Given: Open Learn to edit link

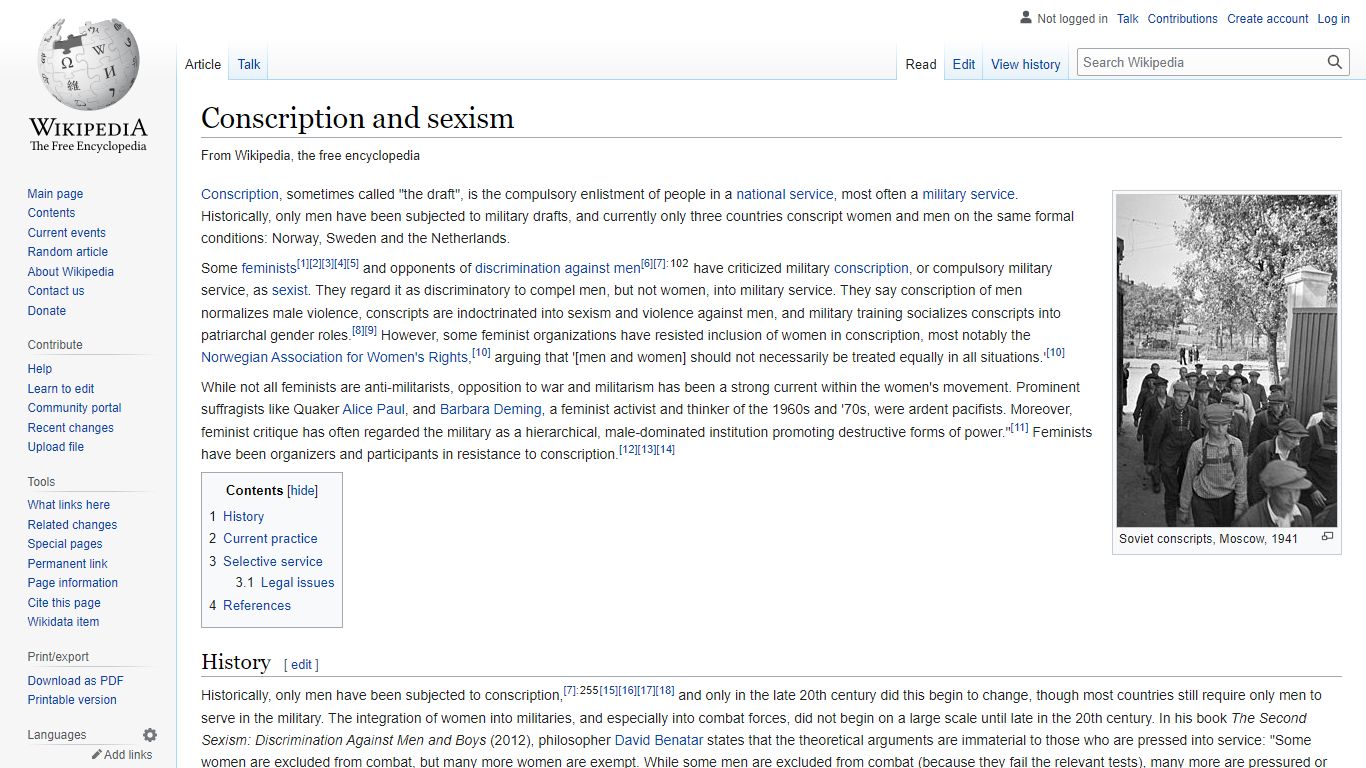Looking at the screenshot, I should (61, 389).
